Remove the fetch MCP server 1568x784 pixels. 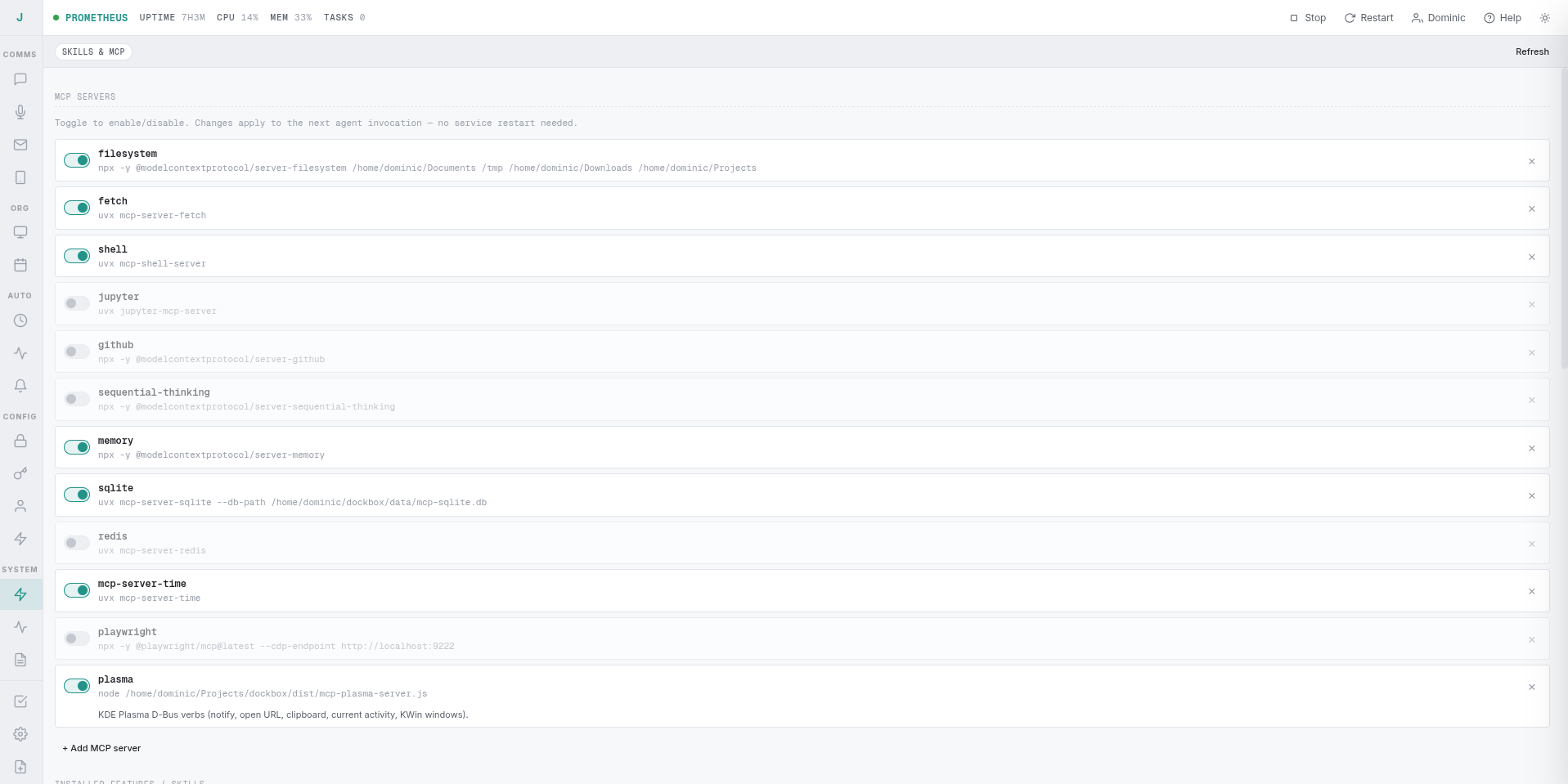1531,208
